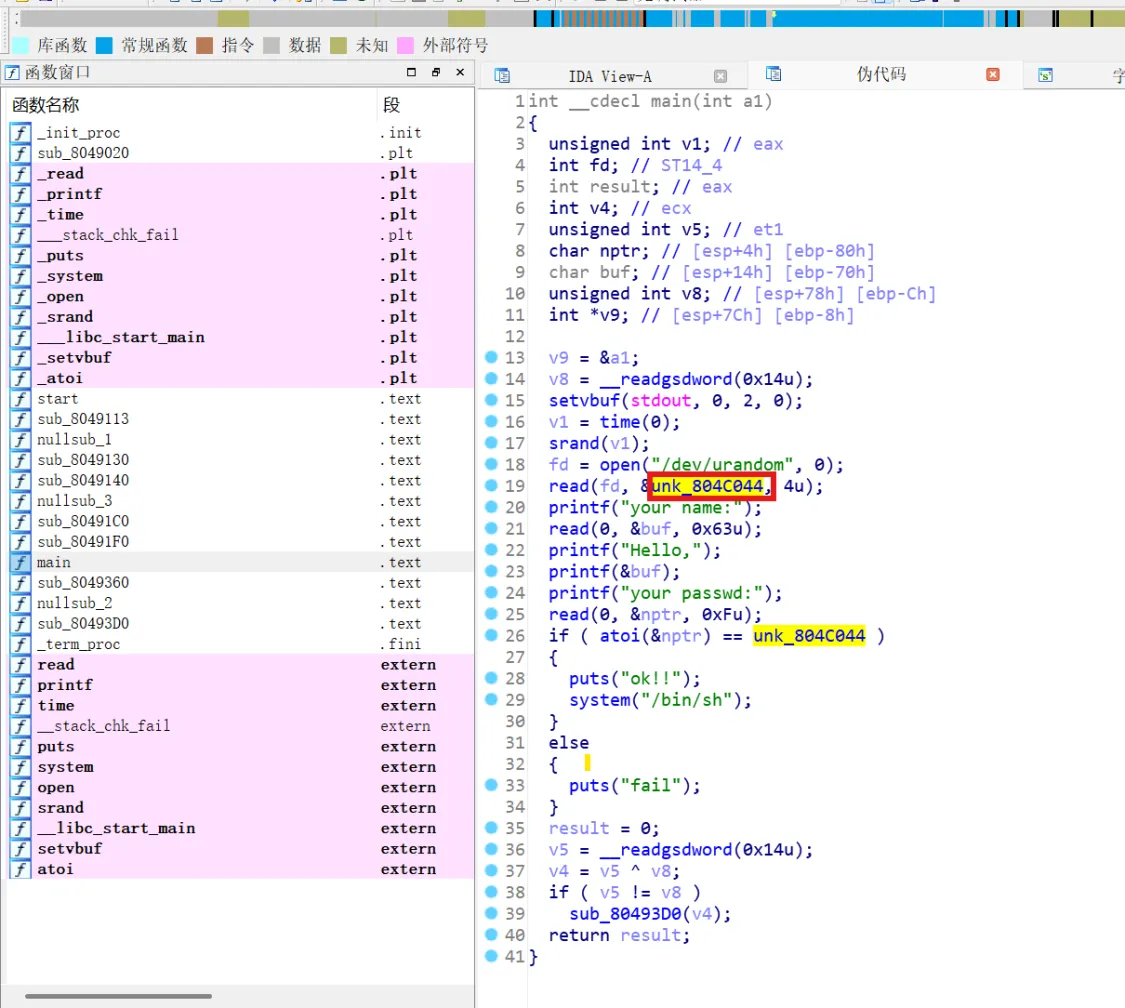Viewport: 1125px width, 1008px height.
Task: Close the pseudocode (伪代码) tab
Action: [x=993, y=75]
